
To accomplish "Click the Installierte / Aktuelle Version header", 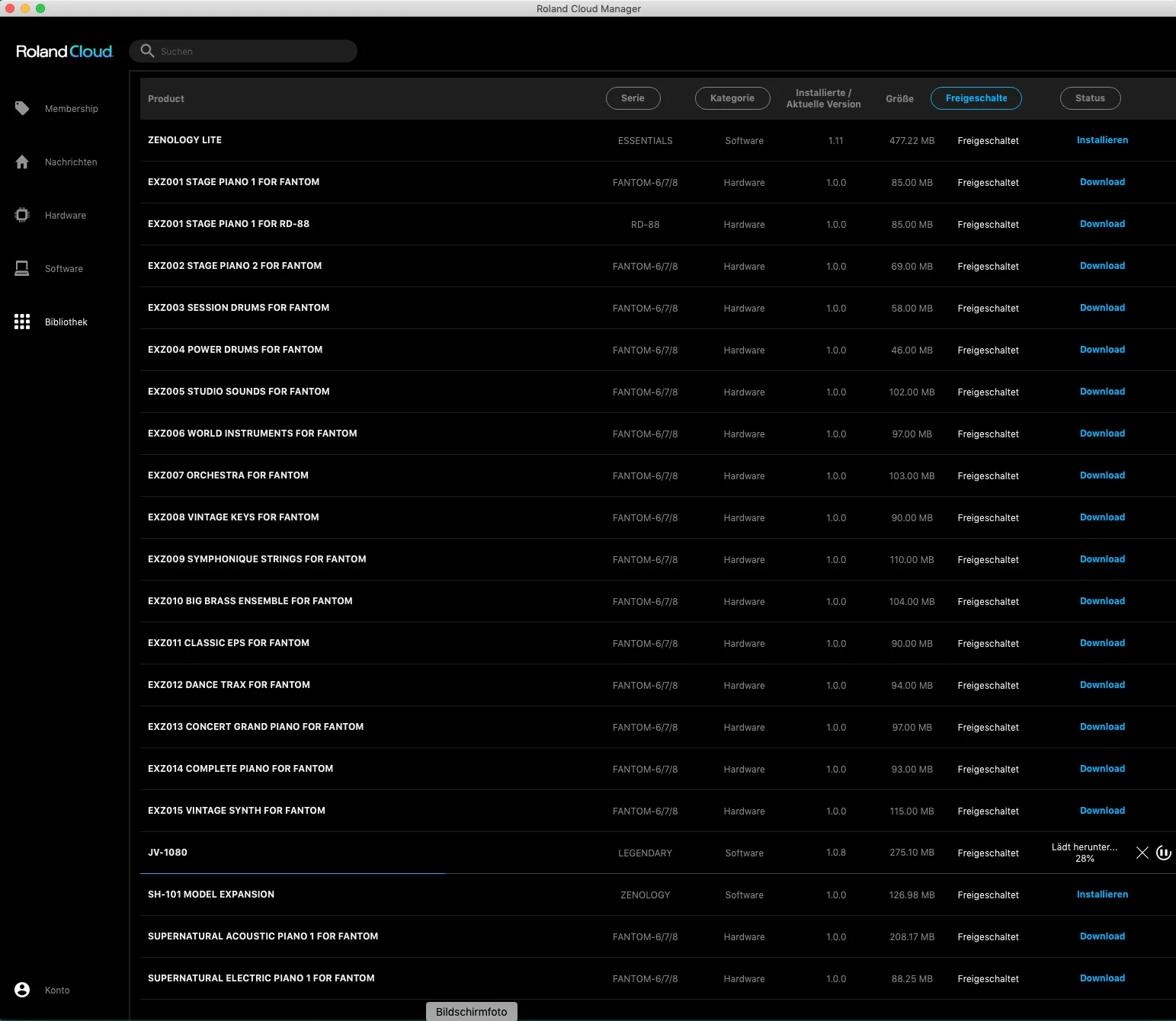I will click(x=823, y=98).
